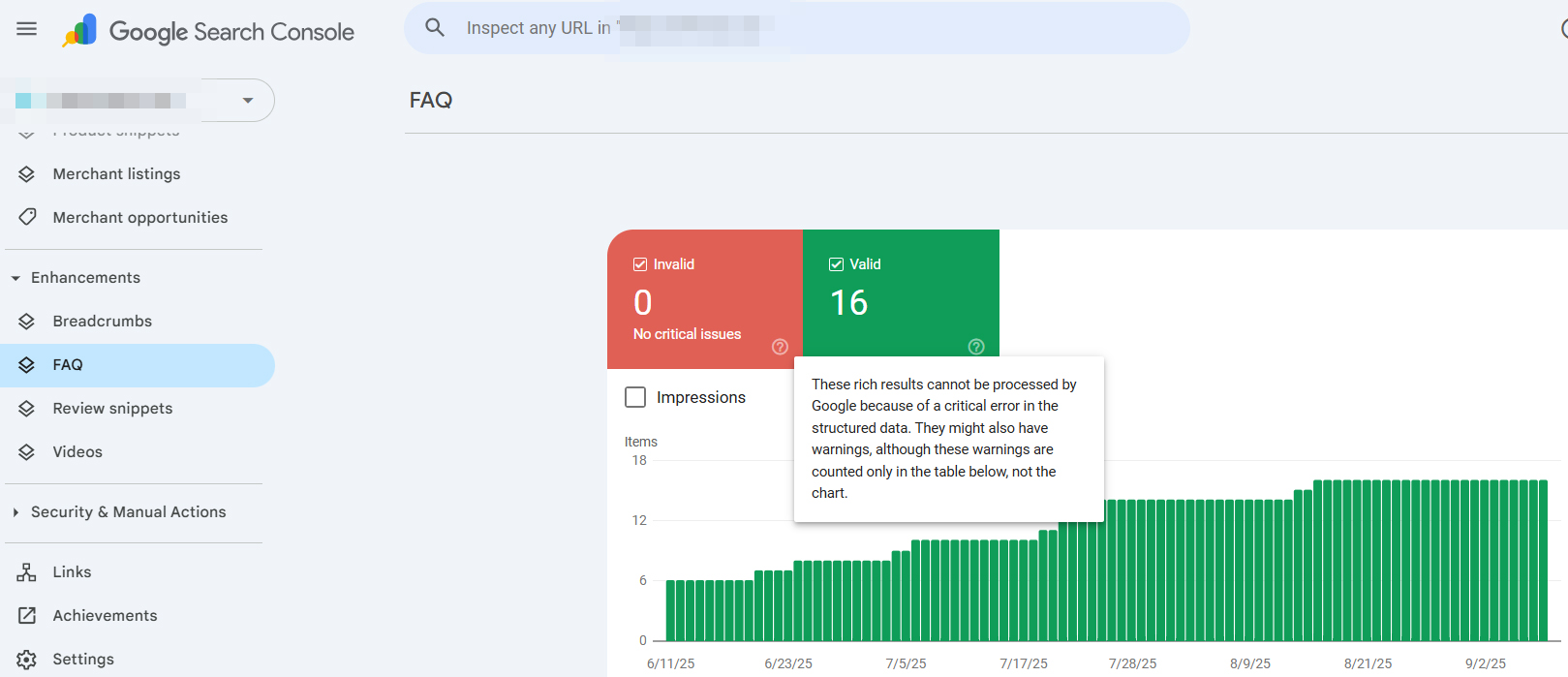Image resolution: width=1568 pixels, height=677 pixels.
Task: Click the Settings gear icon
Action: tap(27, 660)
